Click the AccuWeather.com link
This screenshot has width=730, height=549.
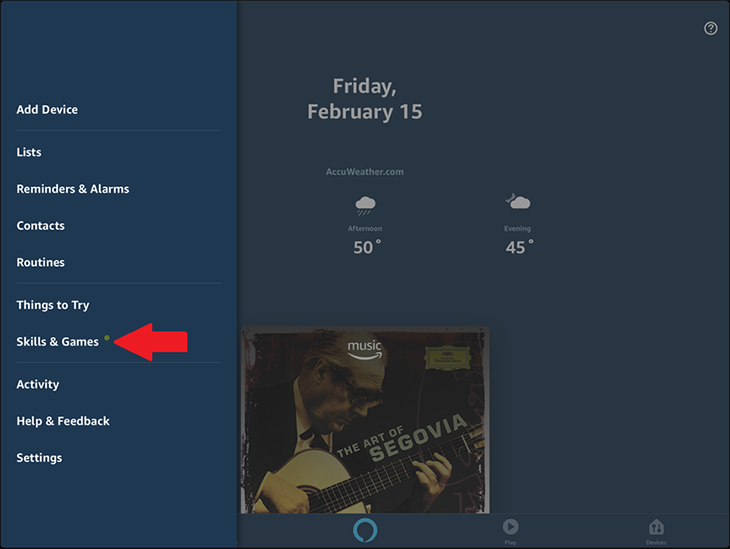[365, 172]
